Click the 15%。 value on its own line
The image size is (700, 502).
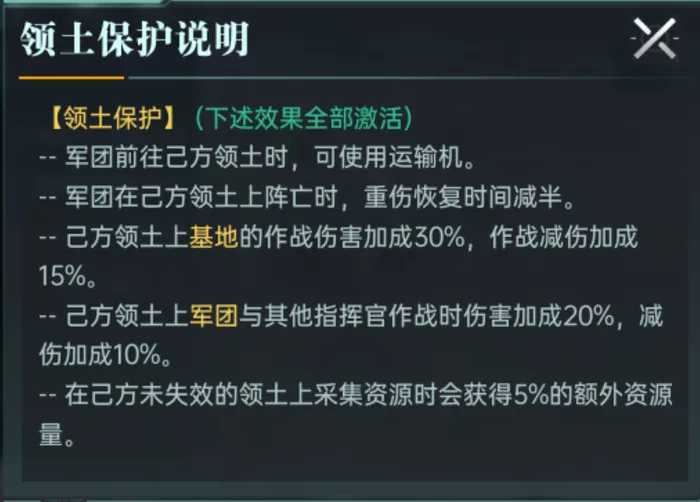[x=68, y=276]
